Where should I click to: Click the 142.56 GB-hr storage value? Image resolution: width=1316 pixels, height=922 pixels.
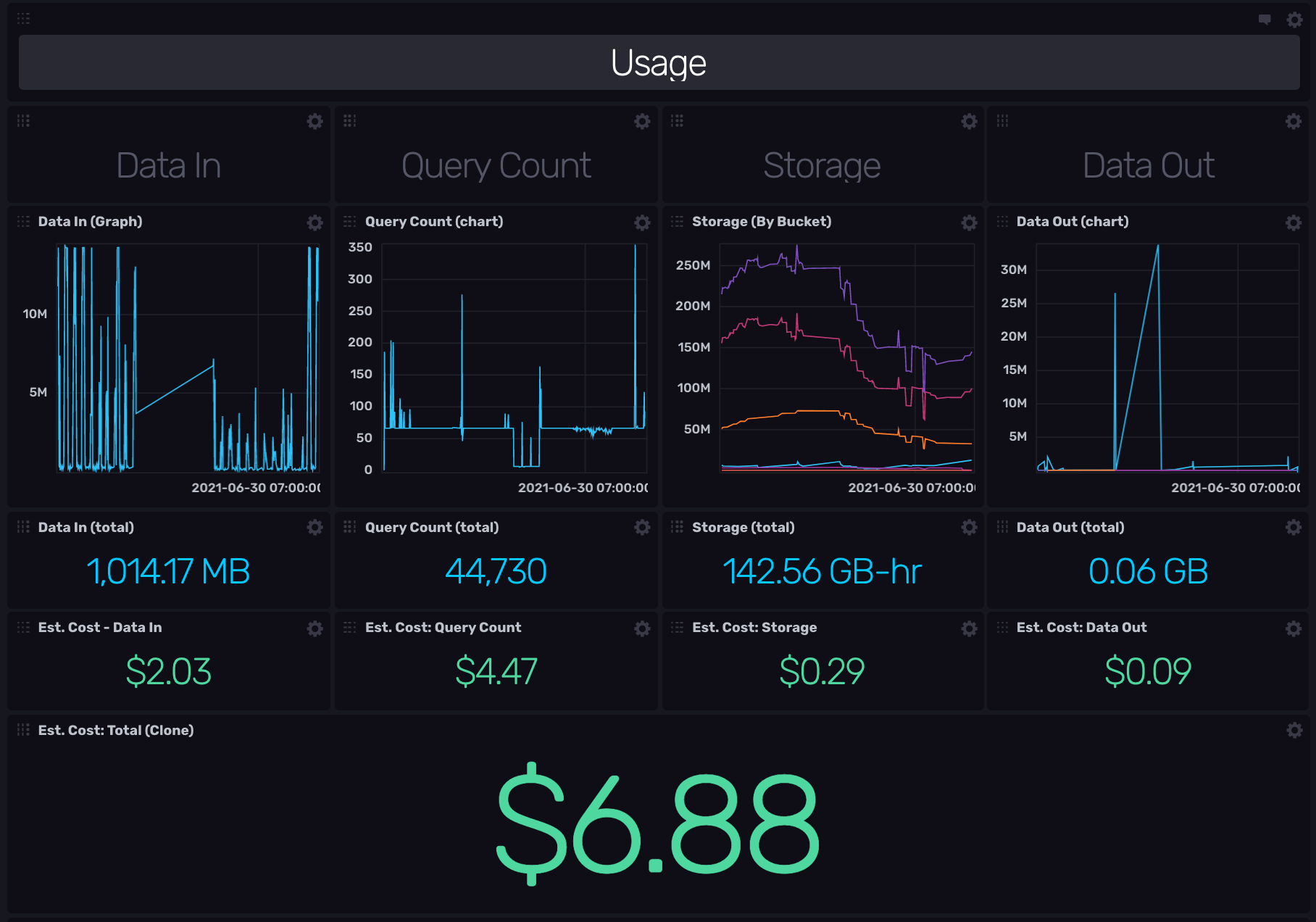coord(822,571)
